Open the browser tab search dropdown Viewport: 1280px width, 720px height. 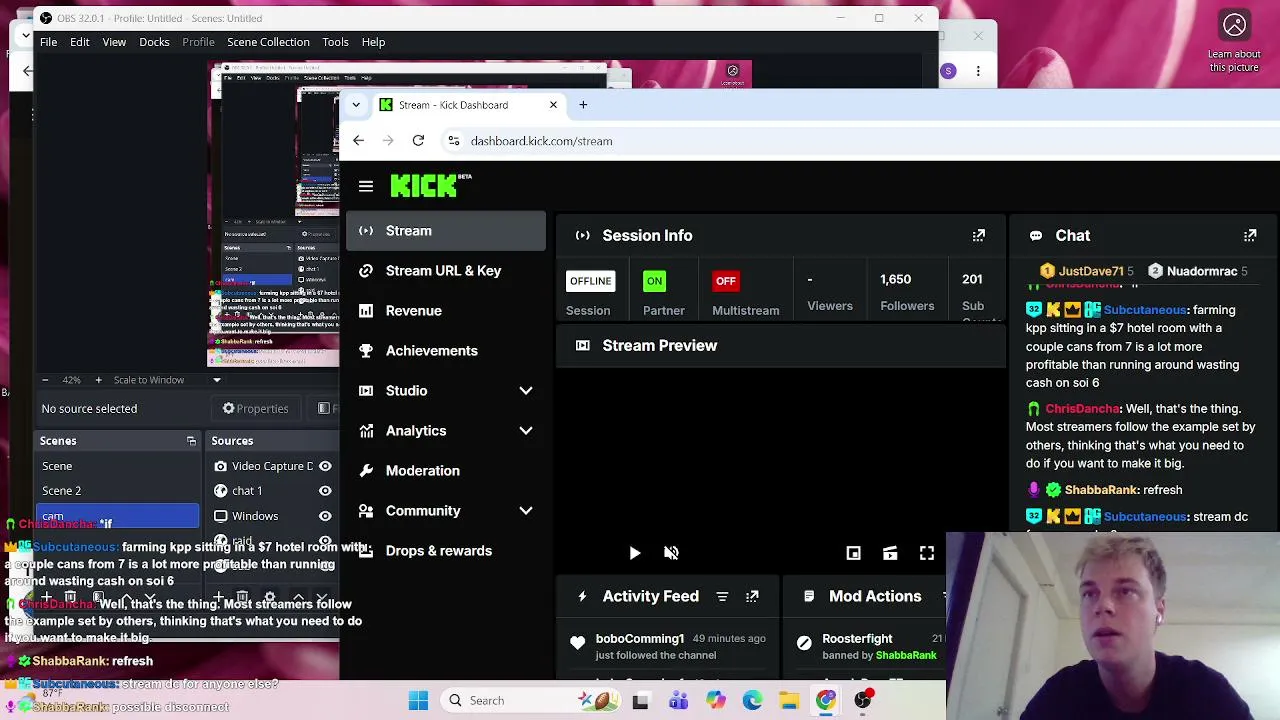tap(356, 105)
